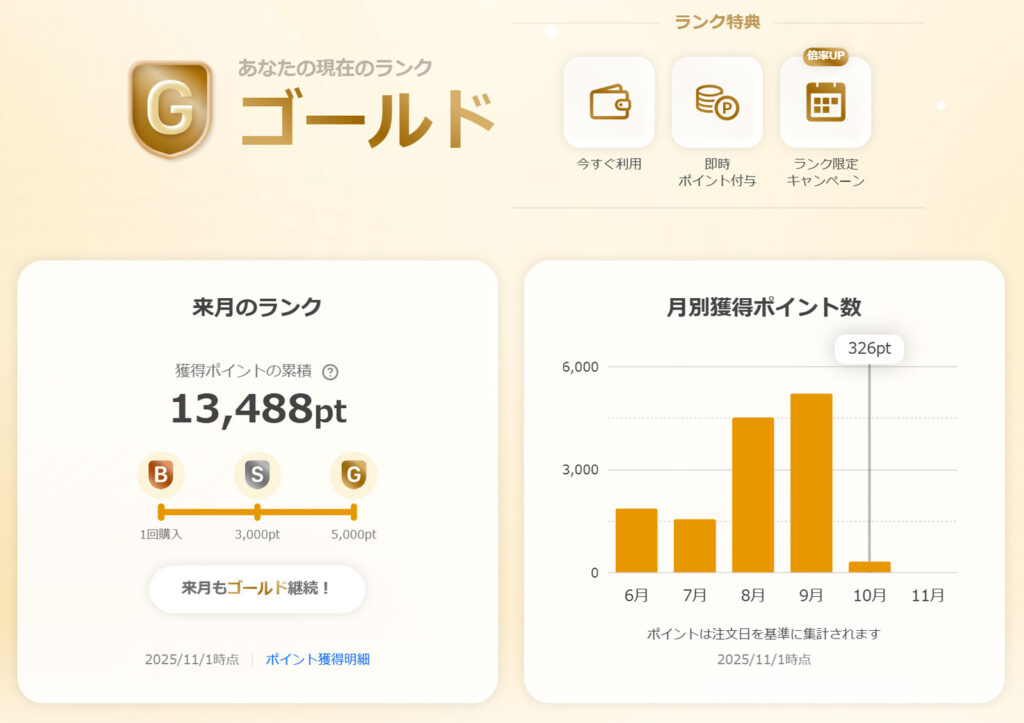Viewport: 1024px width, 723px height.
Task: Select the tallest 9月 bar
Action: (x=811, y=483)
